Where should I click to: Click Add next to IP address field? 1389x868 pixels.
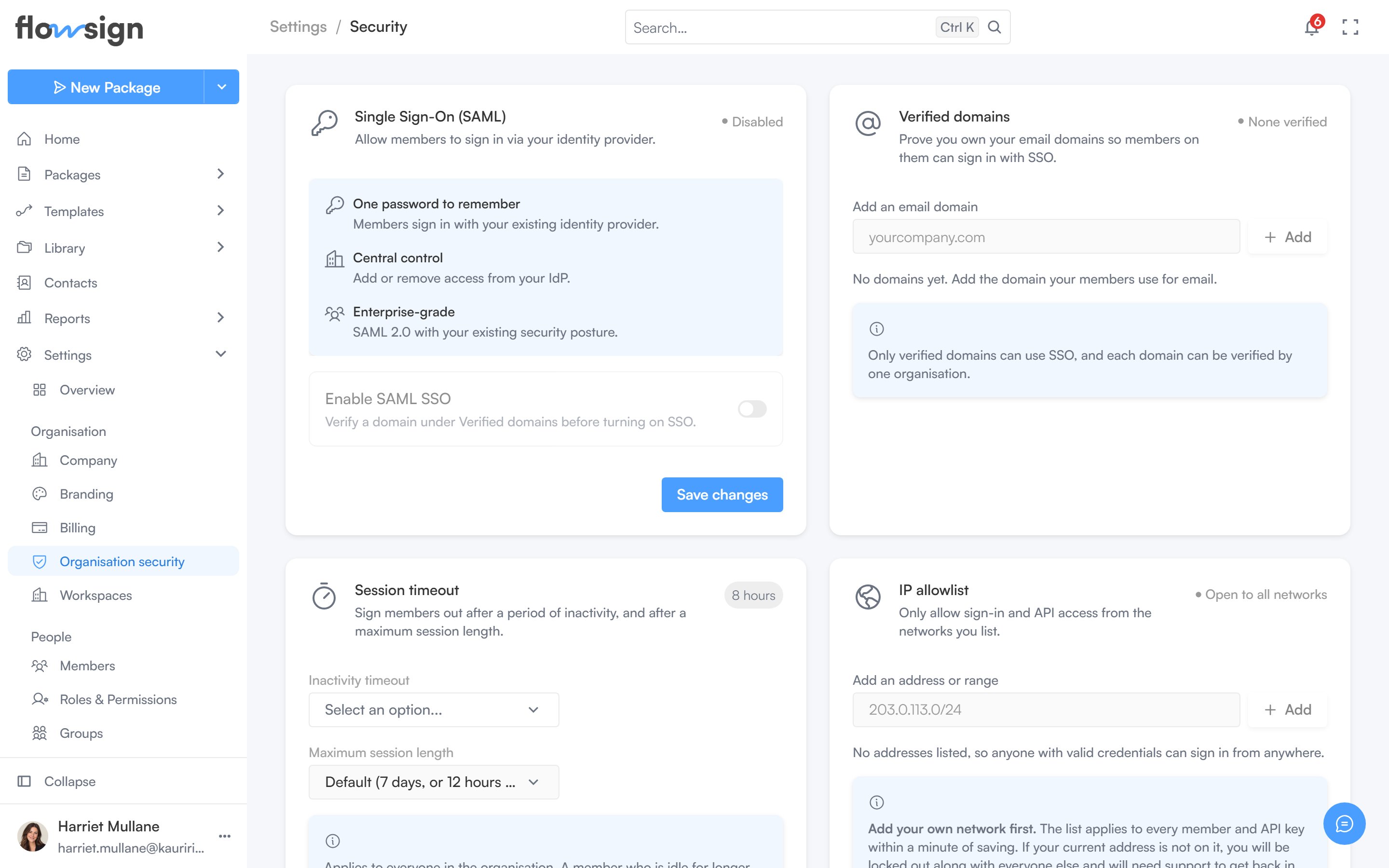[x=1287, y=709]
